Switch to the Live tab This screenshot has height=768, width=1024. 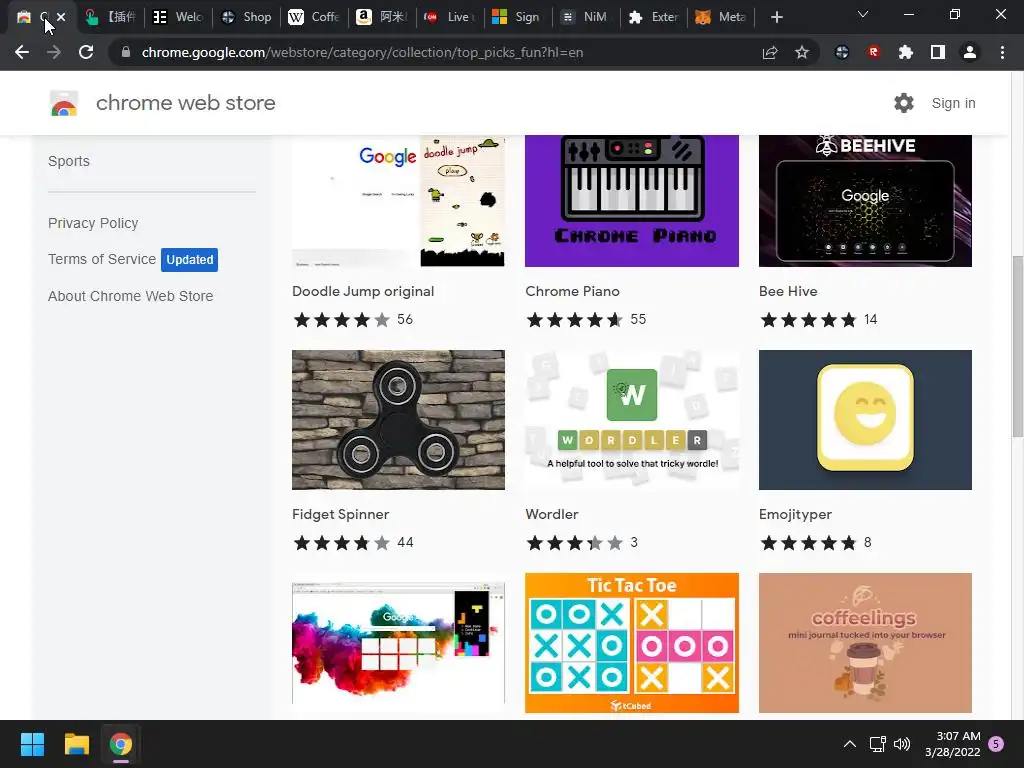(449, 17)
